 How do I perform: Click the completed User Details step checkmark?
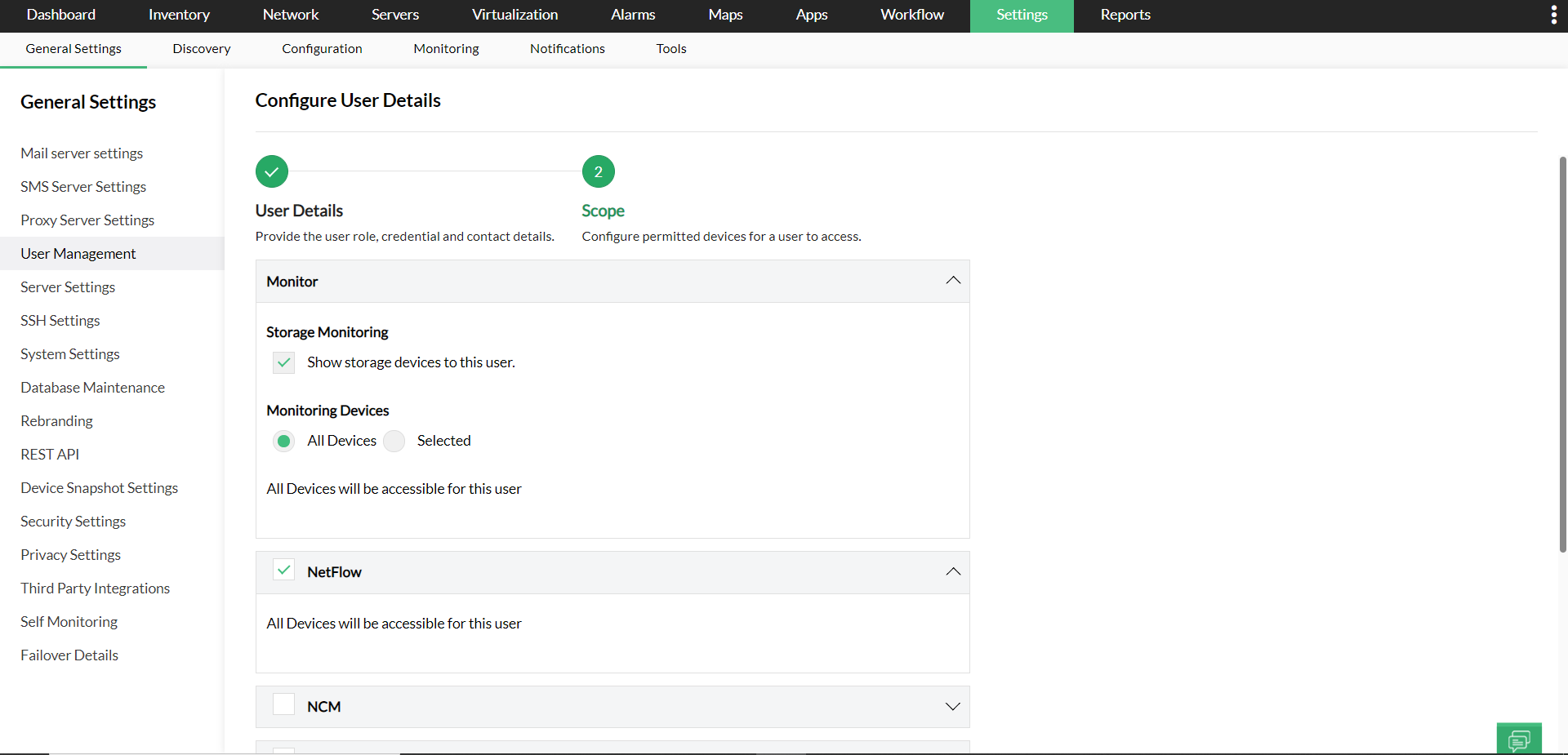point(271,171)
